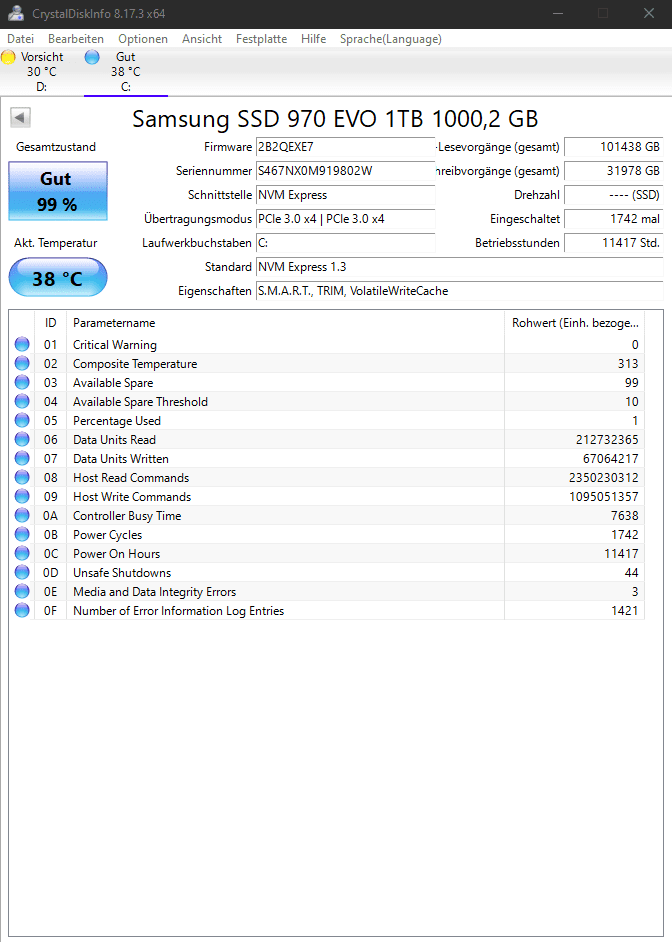Click the Firmware field 2B2QEXE7
Viewport: 672px width, 942px height.
pos(345,147)
